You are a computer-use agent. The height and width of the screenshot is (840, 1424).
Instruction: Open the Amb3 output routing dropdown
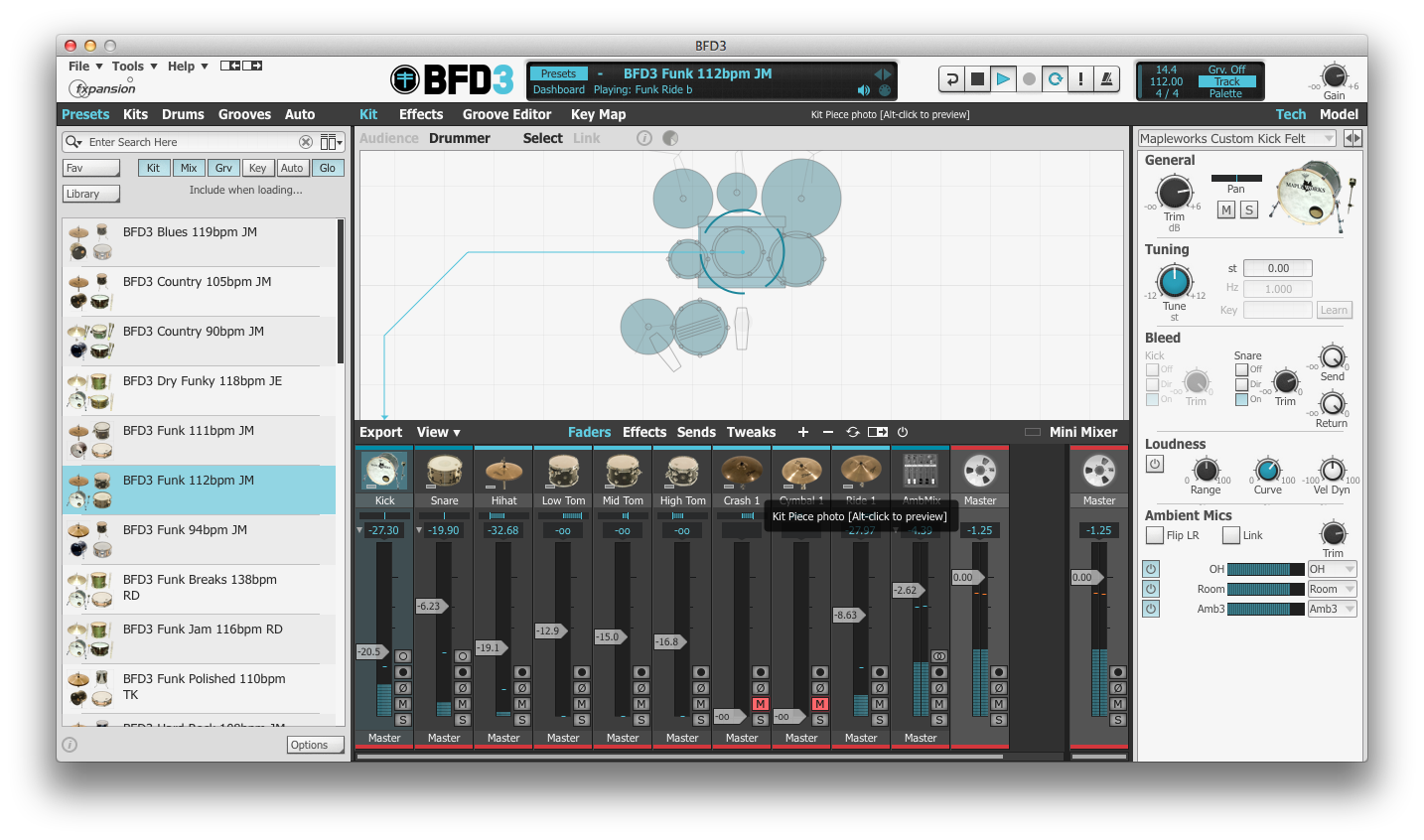[x=1332, y=609]
